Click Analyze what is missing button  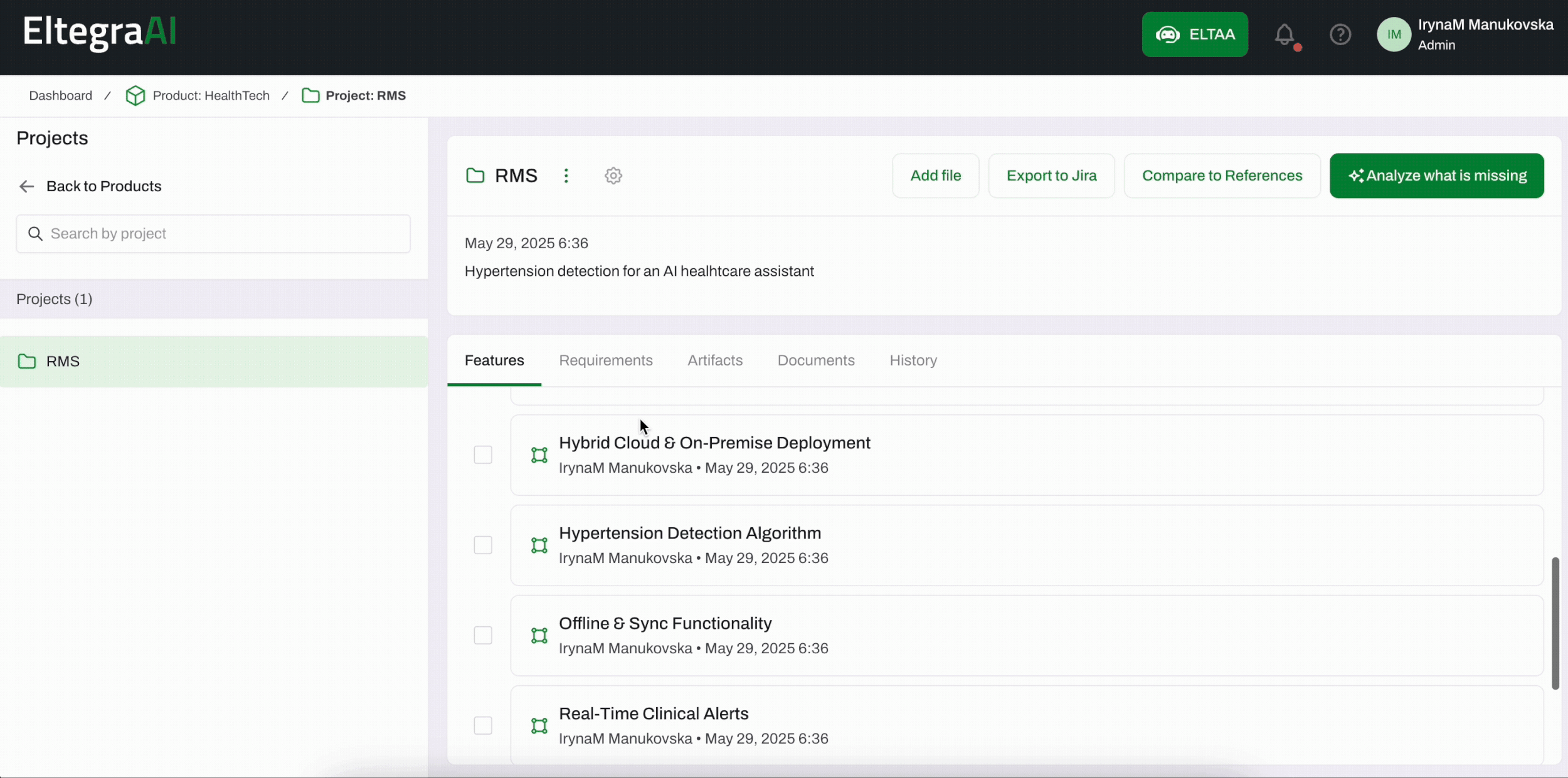1436,176
